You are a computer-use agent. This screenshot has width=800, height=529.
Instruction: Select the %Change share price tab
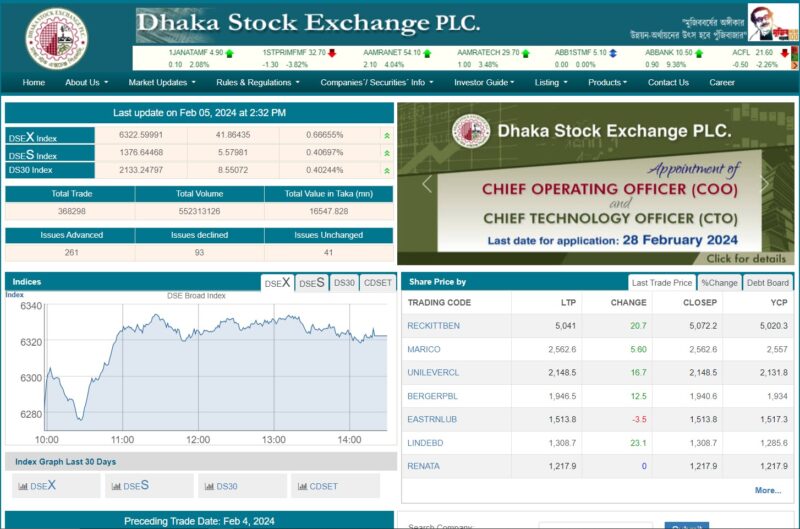[x=718, y=283]
